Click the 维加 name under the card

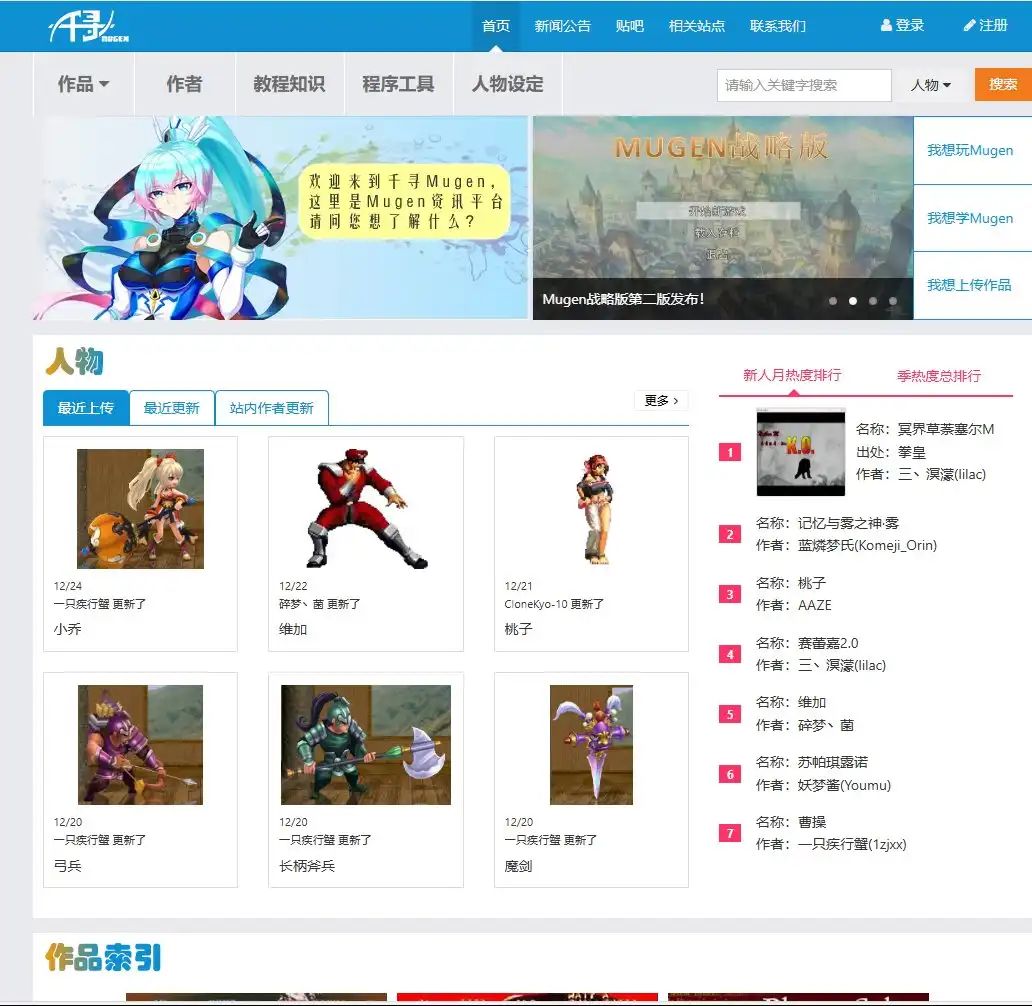(x=294, y=629)
